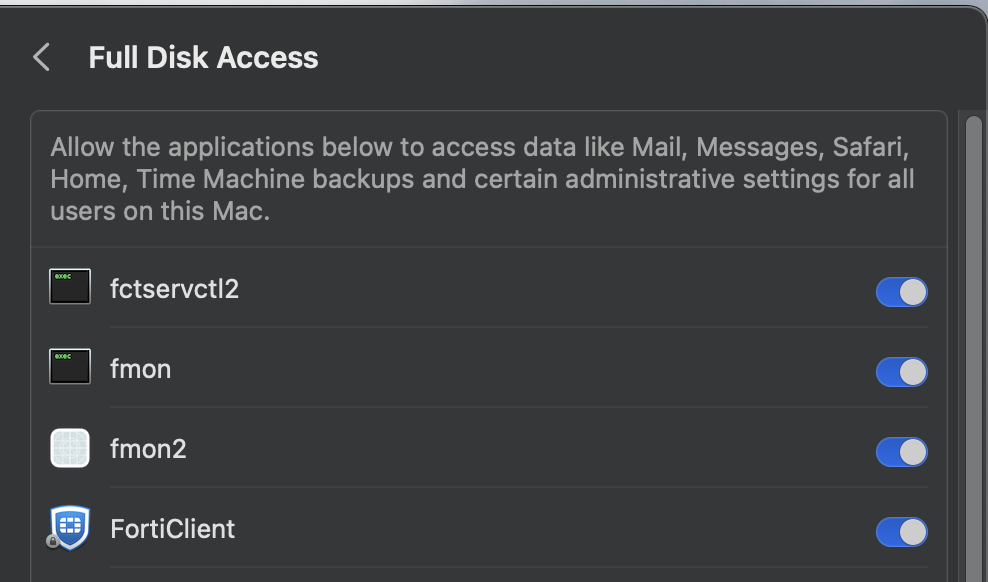Click the green exec text in fmon icon
Viewport: 988px width, 582px height.
[63, 357]
